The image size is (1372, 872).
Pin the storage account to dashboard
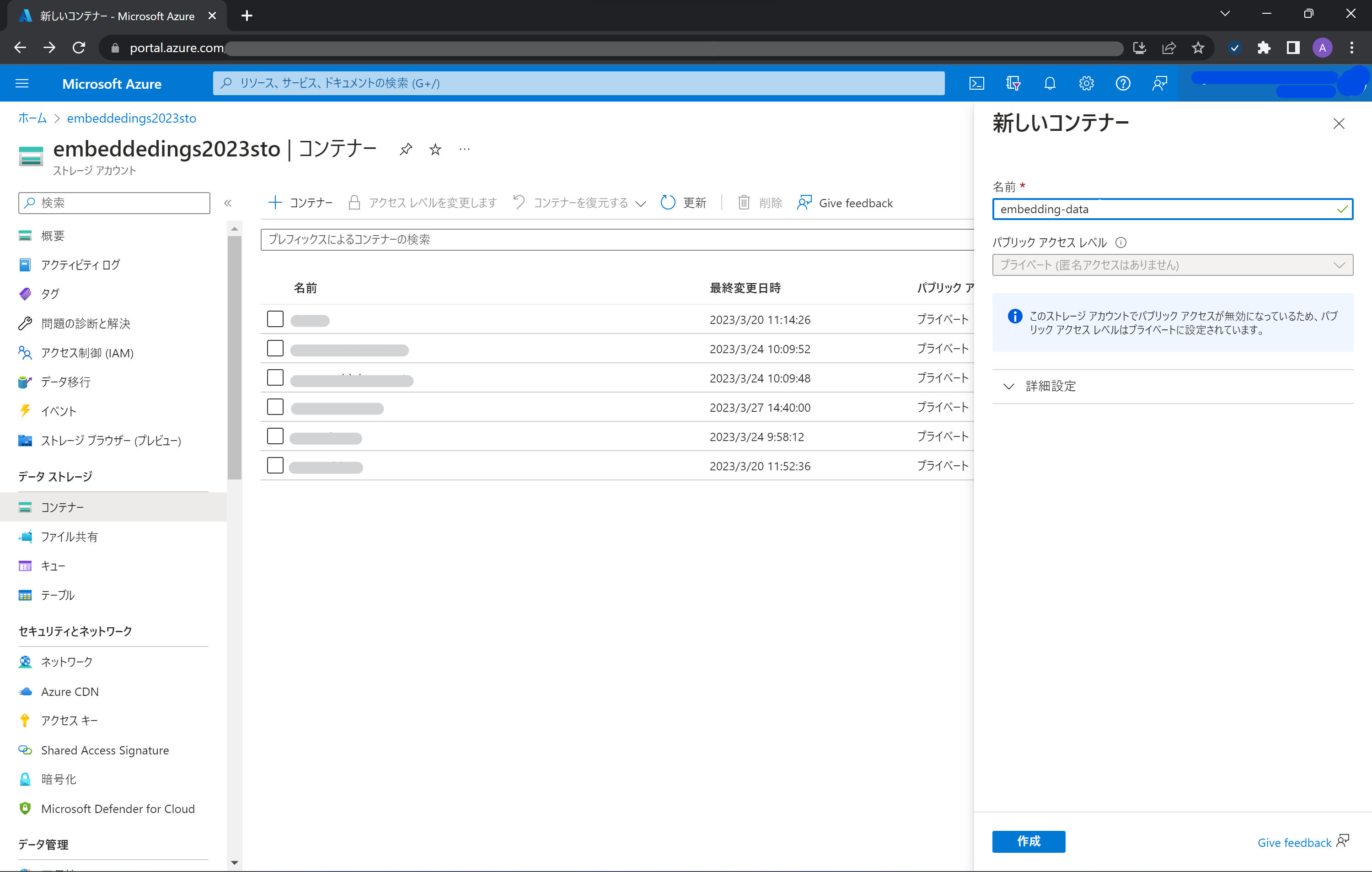point(406,149)
